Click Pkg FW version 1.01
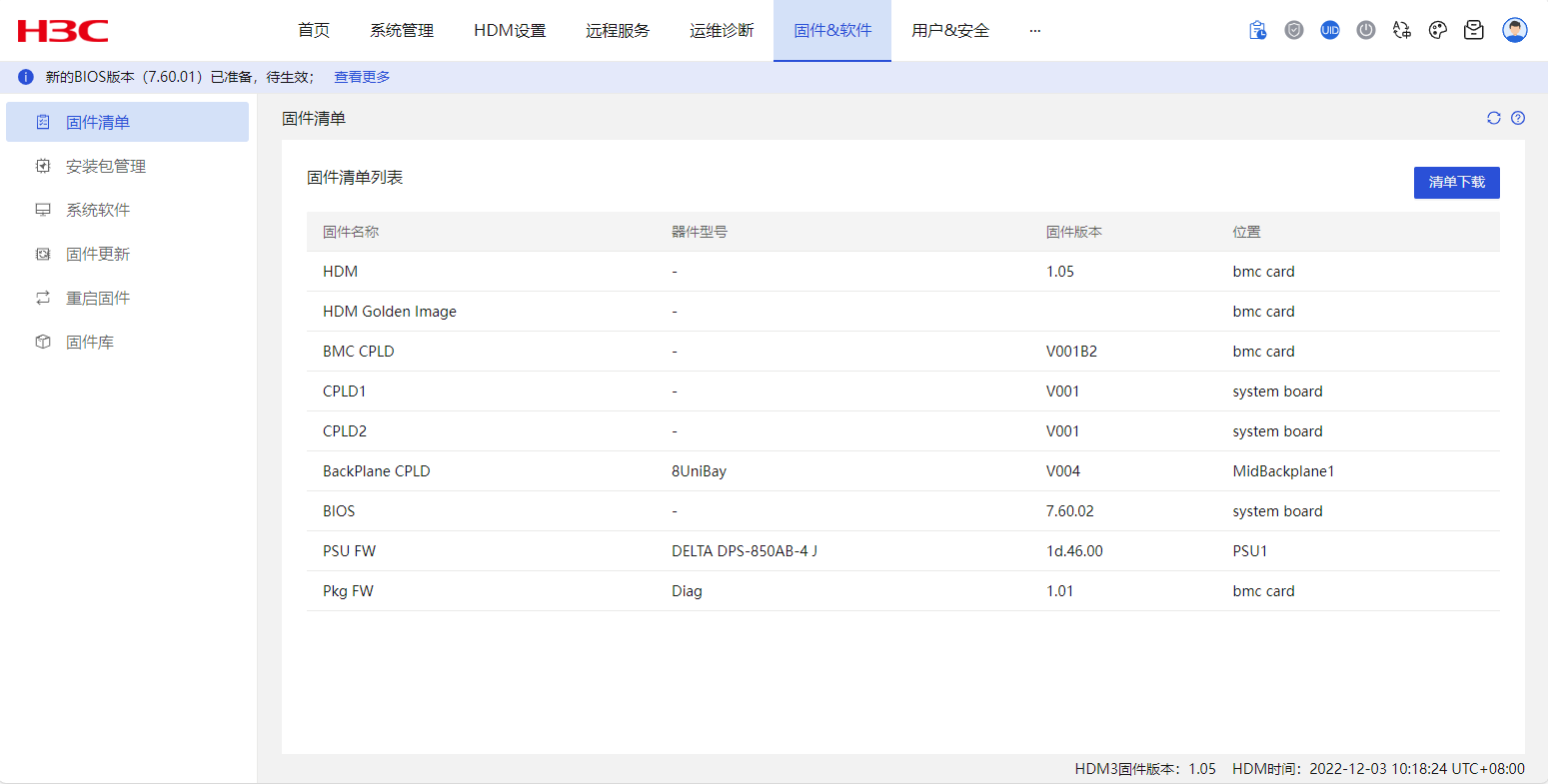Screen dimensions: 1548x784 point(1060,591)
